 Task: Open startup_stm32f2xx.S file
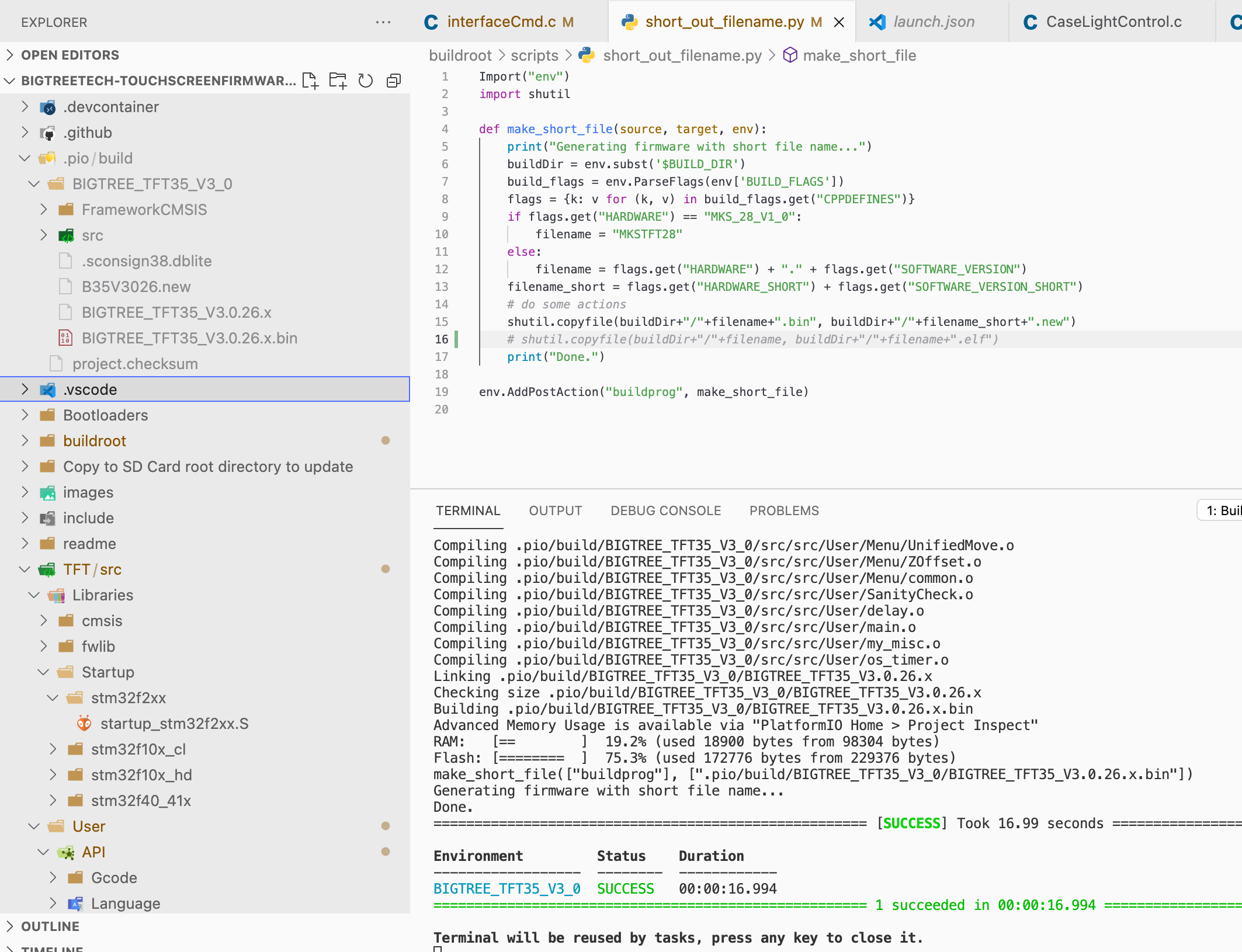click(x=174, y=724)
